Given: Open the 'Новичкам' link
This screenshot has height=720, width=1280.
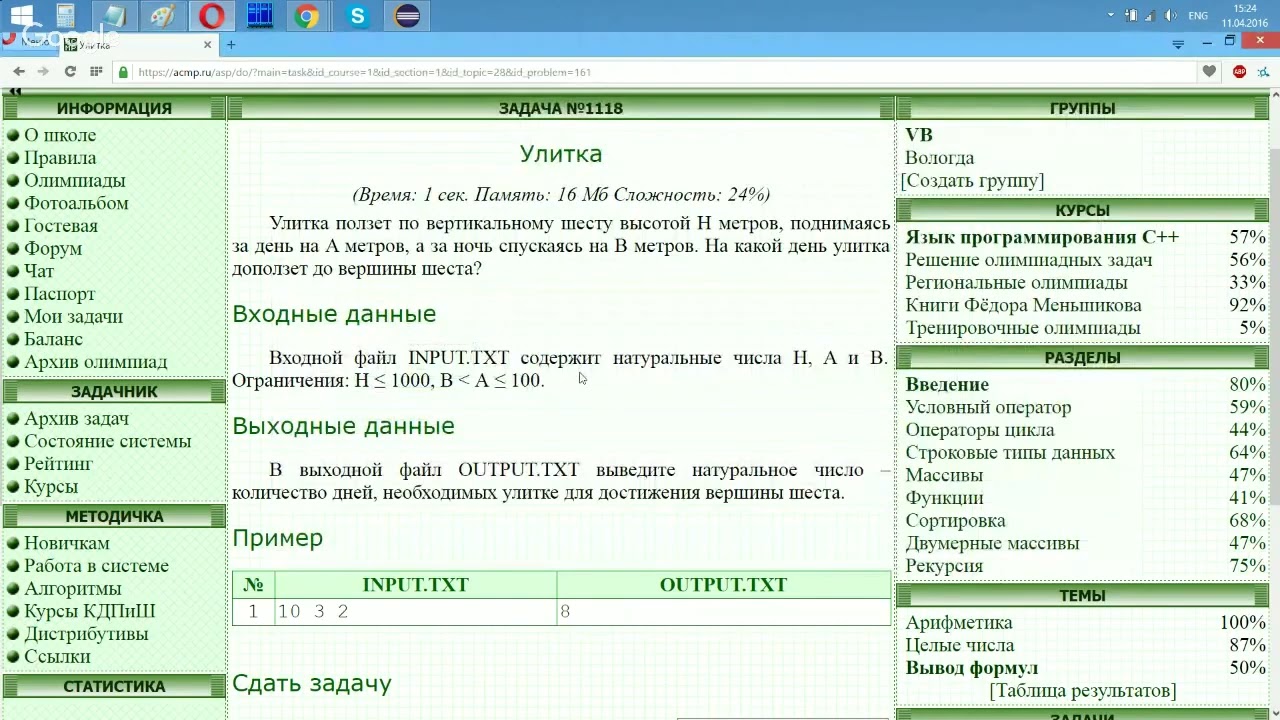Looking at the screenshot, I should pyautogui.click(x=67, y=543).
